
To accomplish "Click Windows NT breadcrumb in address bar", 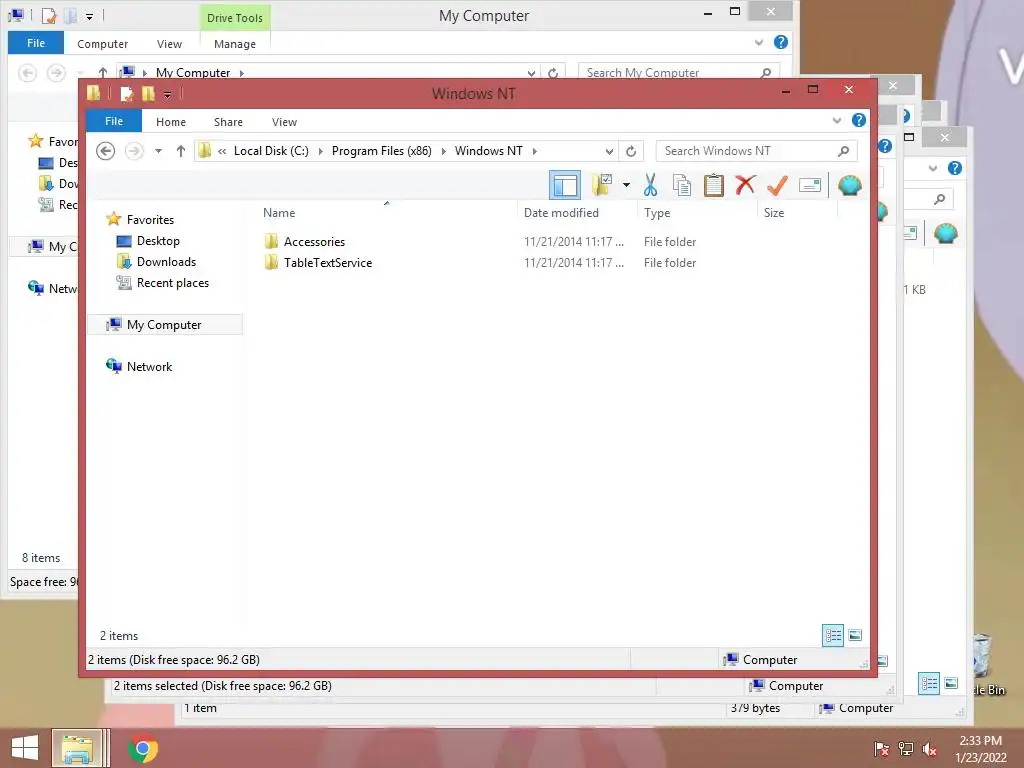I will click(x=488, y=151).
